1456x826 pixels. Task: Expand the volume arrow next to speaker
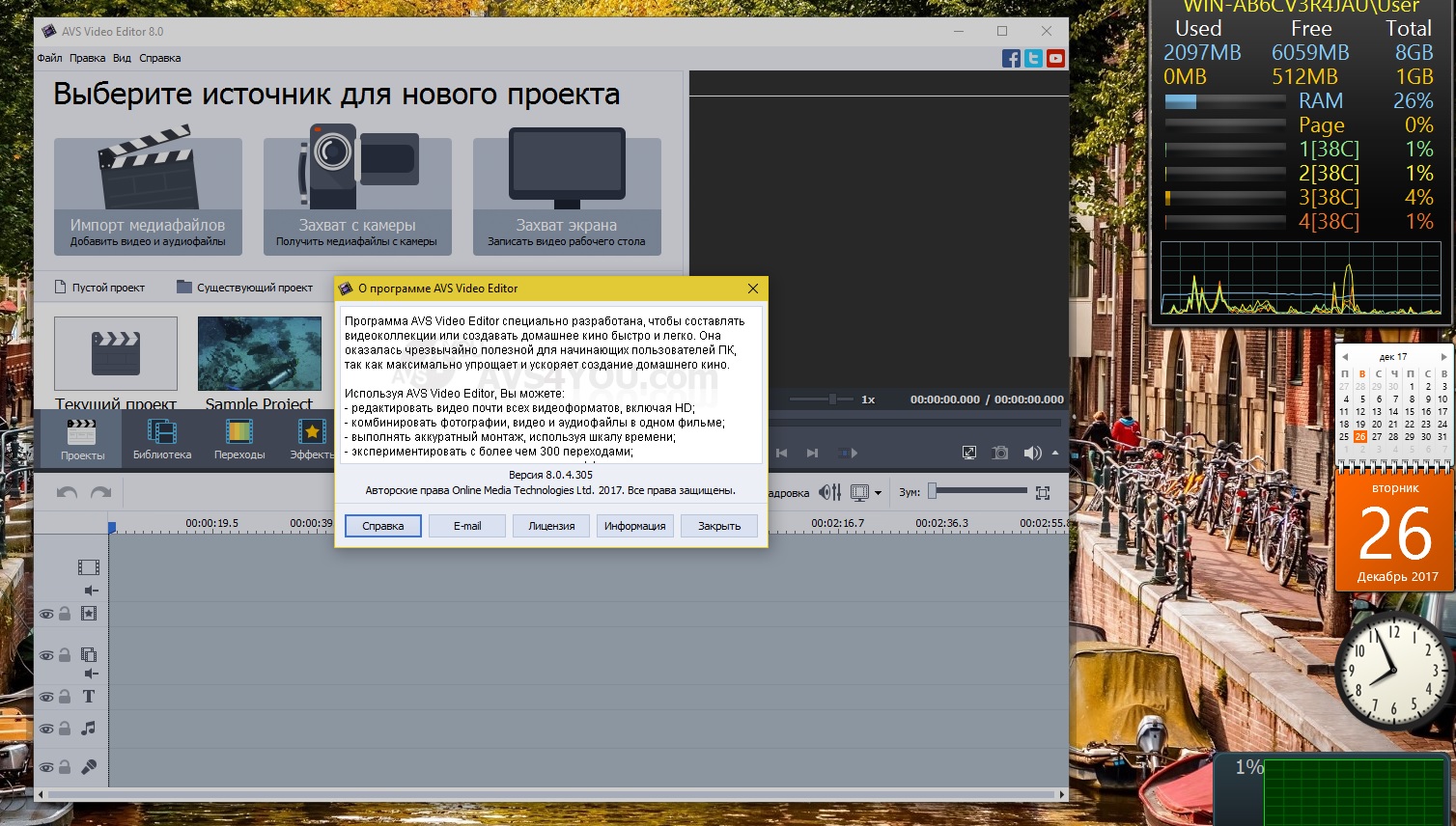coord(1054,453)
